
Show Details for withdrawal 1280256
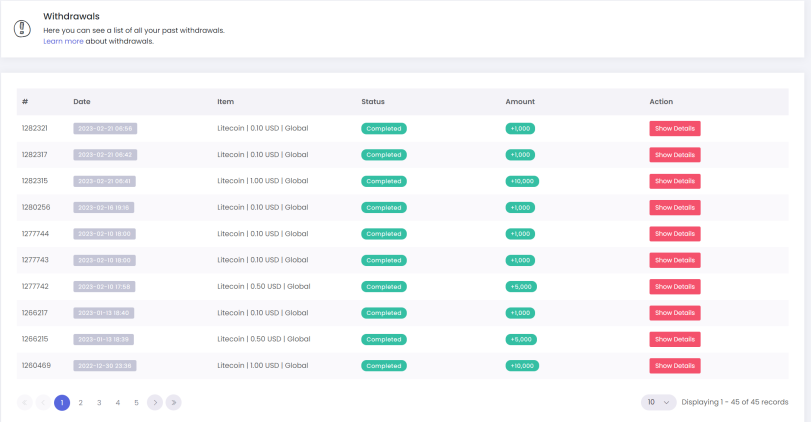[x=675, y=207]
